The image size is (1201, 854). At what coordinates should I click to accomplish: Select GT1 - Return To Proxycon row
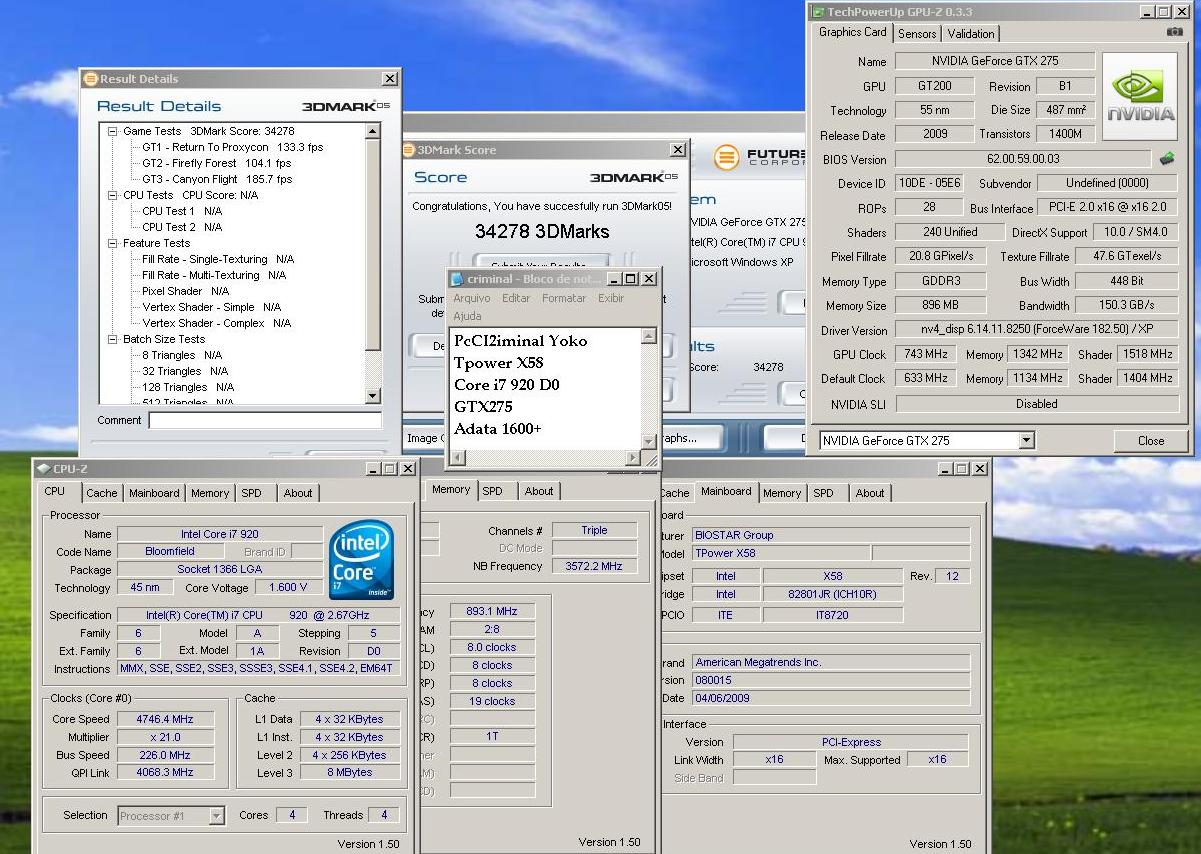(x=232, y=147)
